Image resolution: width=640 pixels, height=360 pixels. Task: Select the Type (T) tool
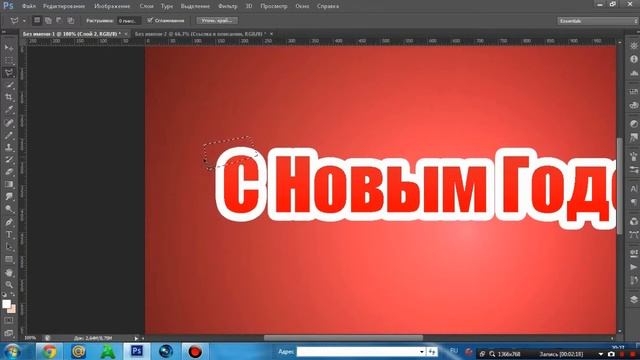(x=9, y=235)
